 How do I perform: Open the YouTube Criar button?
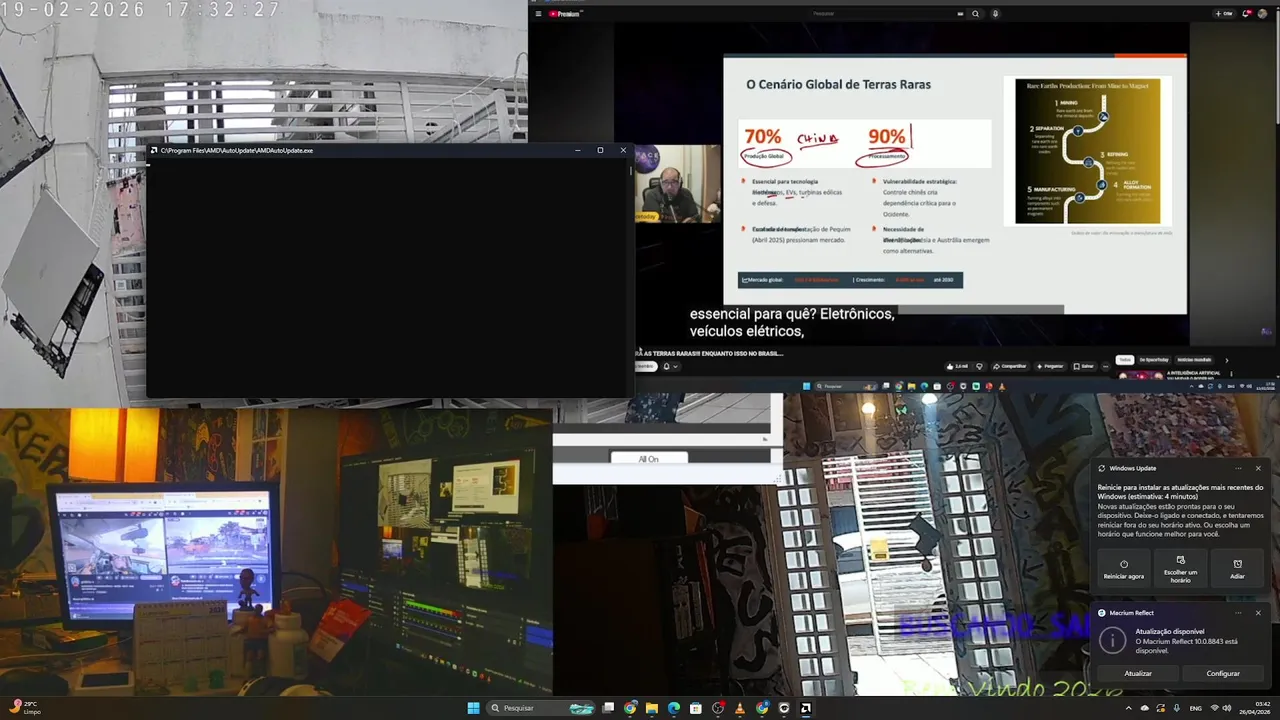point(1225,13)
